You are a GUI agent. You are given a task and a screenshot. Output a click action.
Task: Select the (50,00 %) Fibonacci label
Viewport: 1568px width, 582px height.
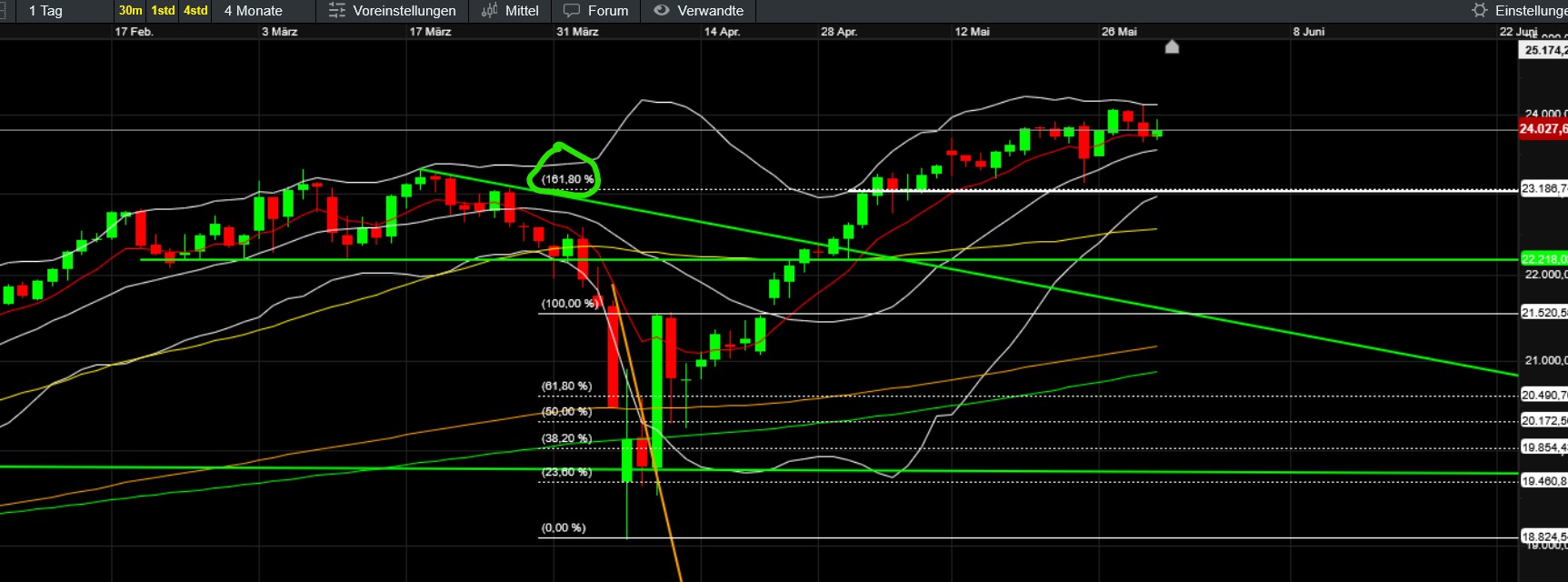[x=566, y=412]
